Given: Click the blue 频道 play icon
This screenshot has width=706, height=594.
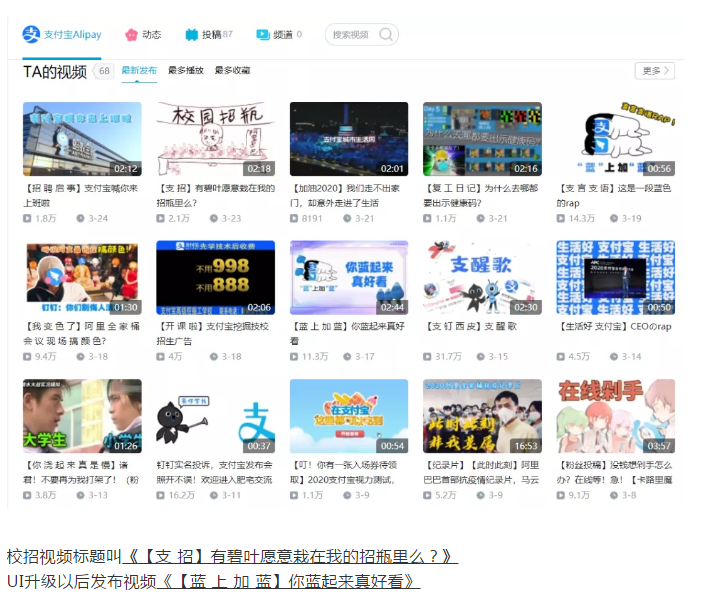Looking at the screenshot, I should point(262,34).
